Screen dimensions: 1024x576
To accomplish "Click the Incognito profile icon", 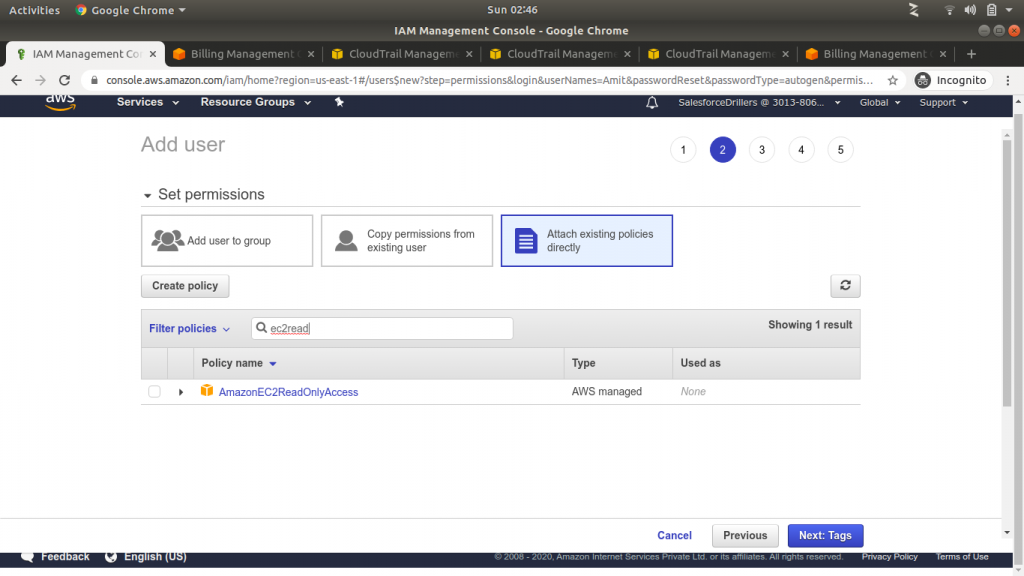I will click(922, 80).
